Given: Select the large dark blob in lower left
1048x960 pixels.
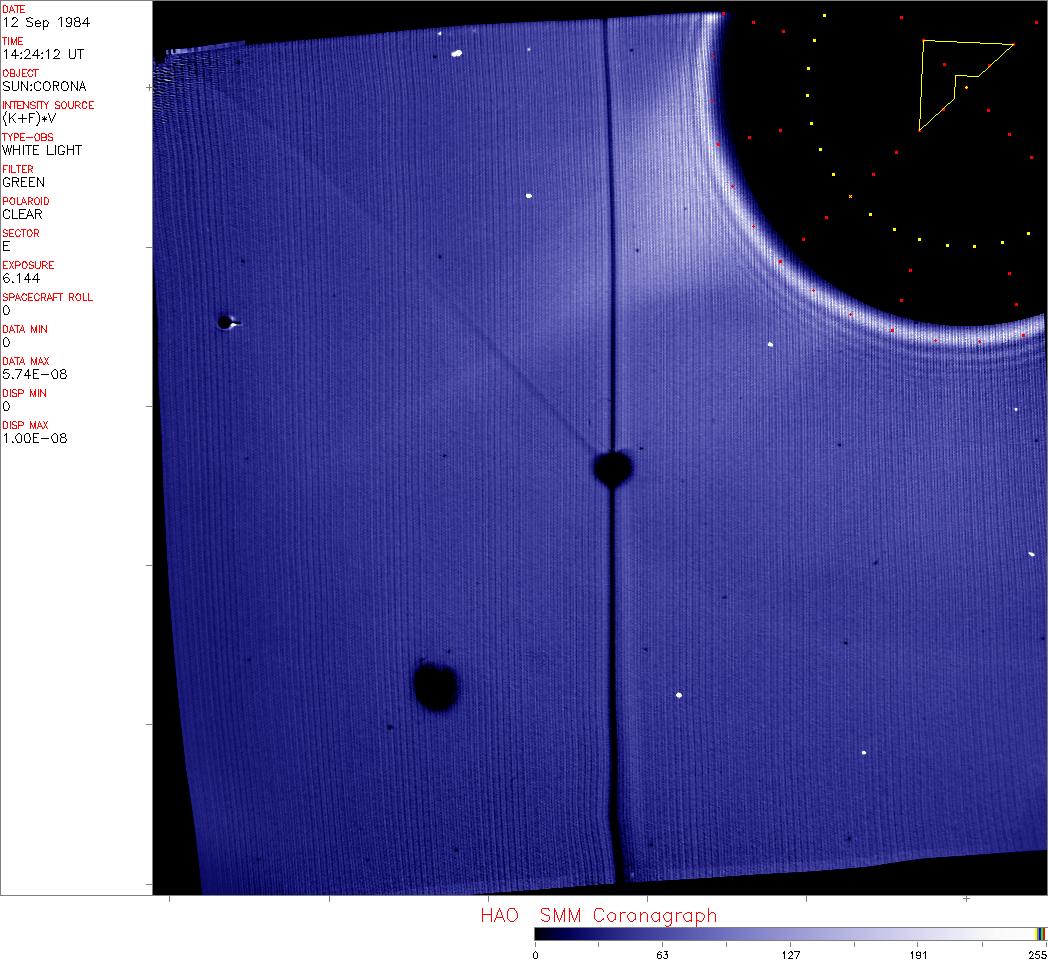Looking at the screenshot, I should click(x=436, y=686).
